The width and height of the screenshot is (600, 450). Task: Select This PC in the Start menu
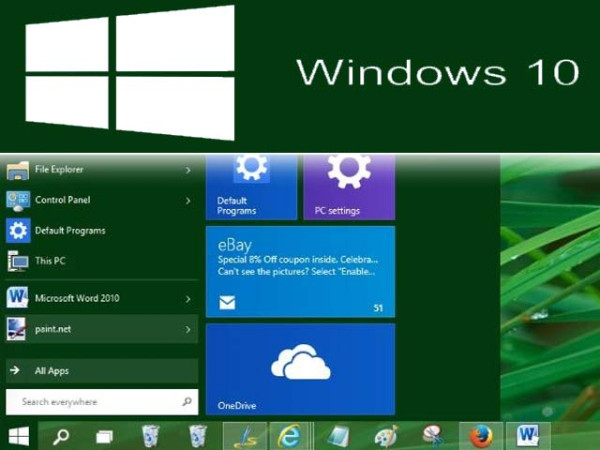(x=50, y=261)
